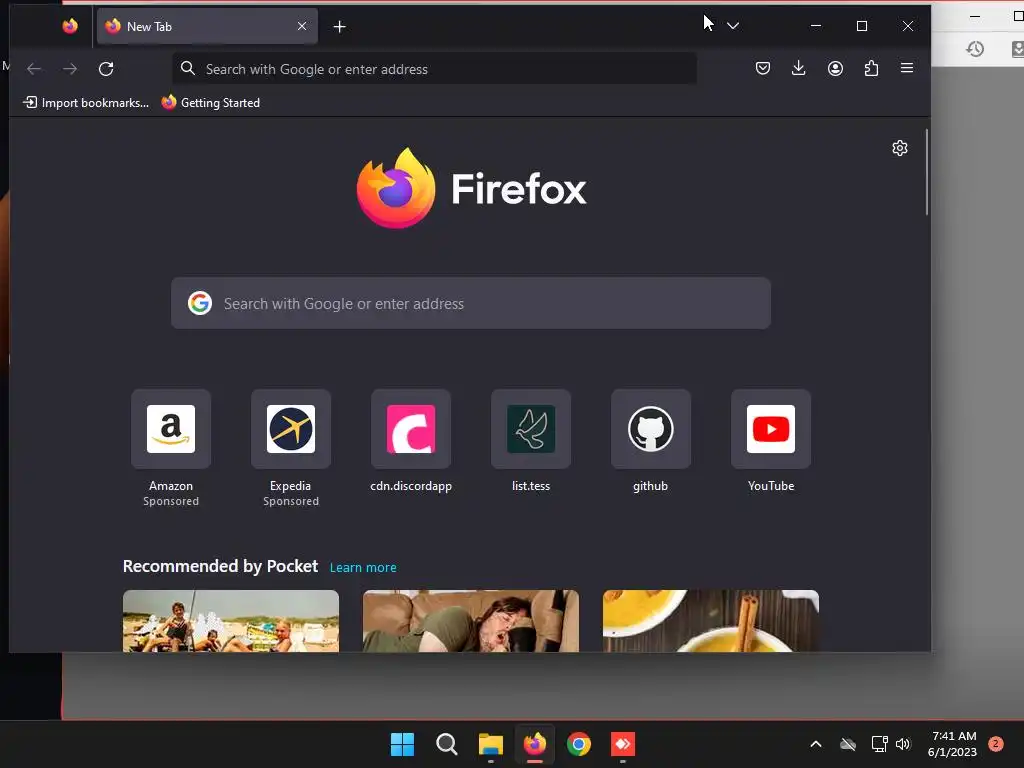The width and height of the screenshot is (1024, 768).
Task: Open the beach family Pocket story
Action: click(231, 621)
